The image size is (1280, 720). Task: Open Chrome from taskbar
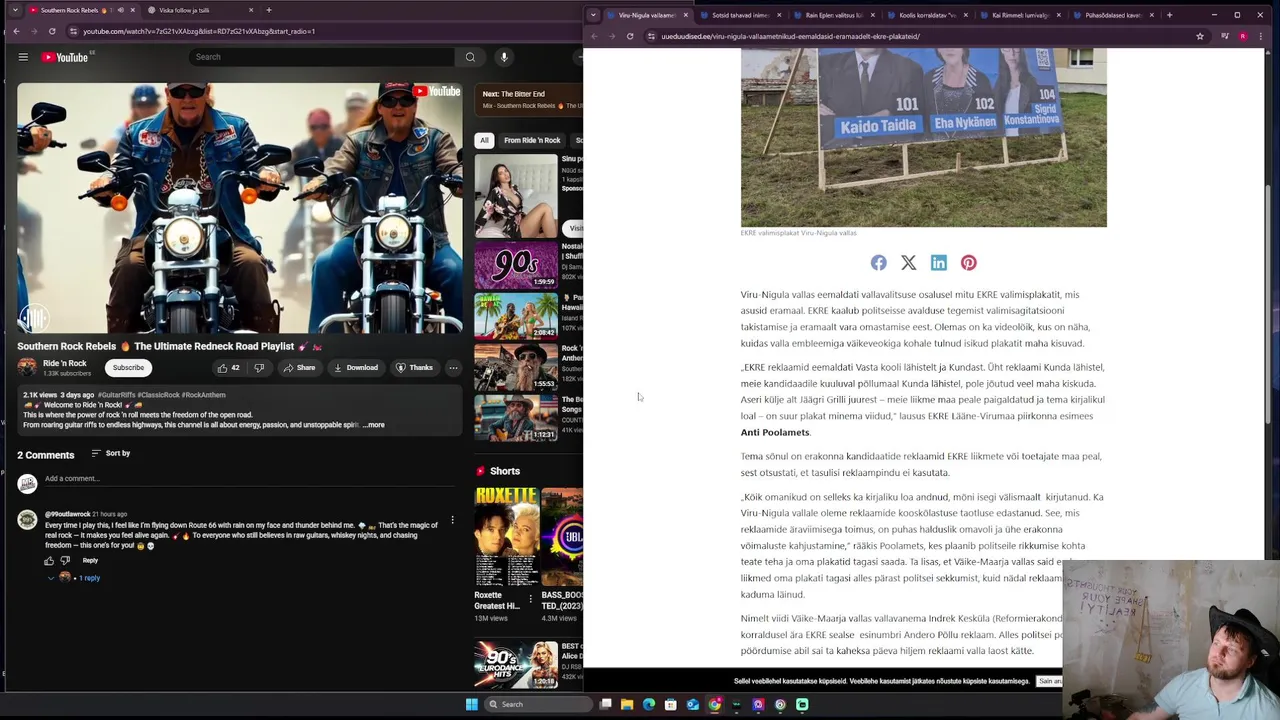[714, 704]
